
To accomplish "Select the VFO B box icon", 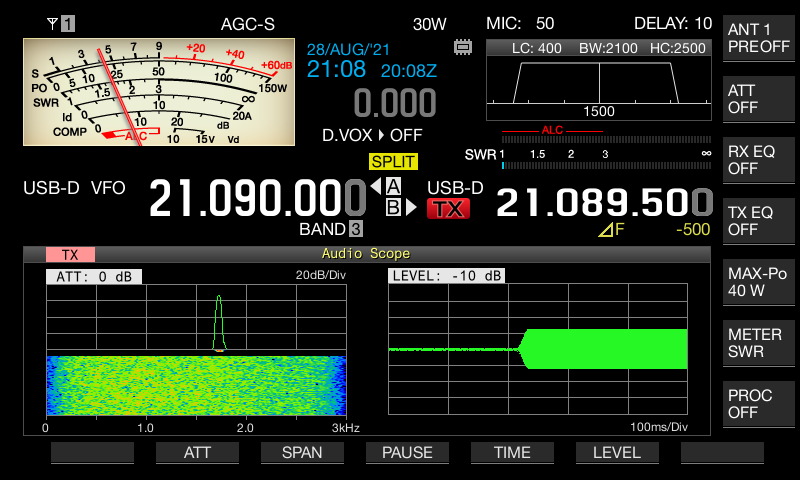I will 393,207.
